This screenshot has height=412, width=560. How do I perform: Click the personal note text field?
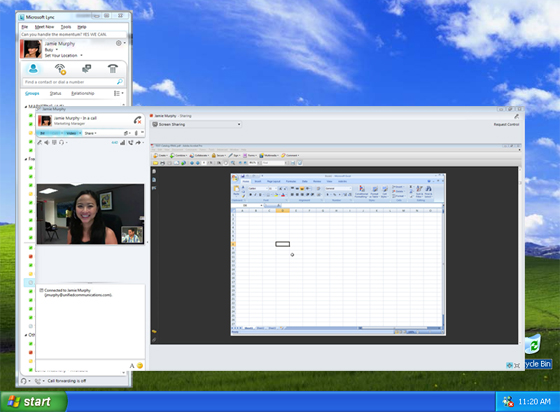pos(73,34)
